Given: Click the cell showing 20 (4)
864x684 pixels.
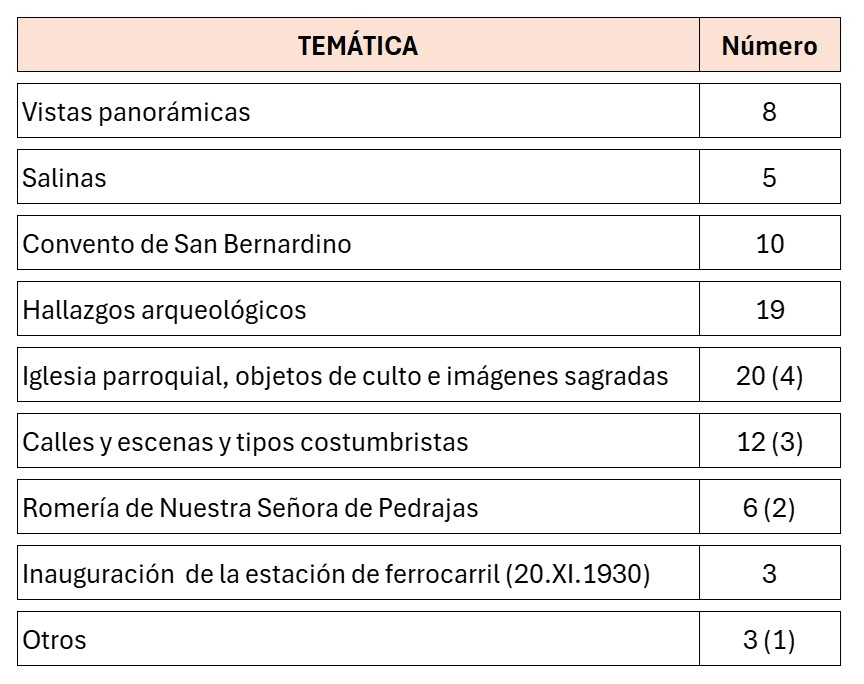Looking at the screenshot, I should click(x=769, y=376).
